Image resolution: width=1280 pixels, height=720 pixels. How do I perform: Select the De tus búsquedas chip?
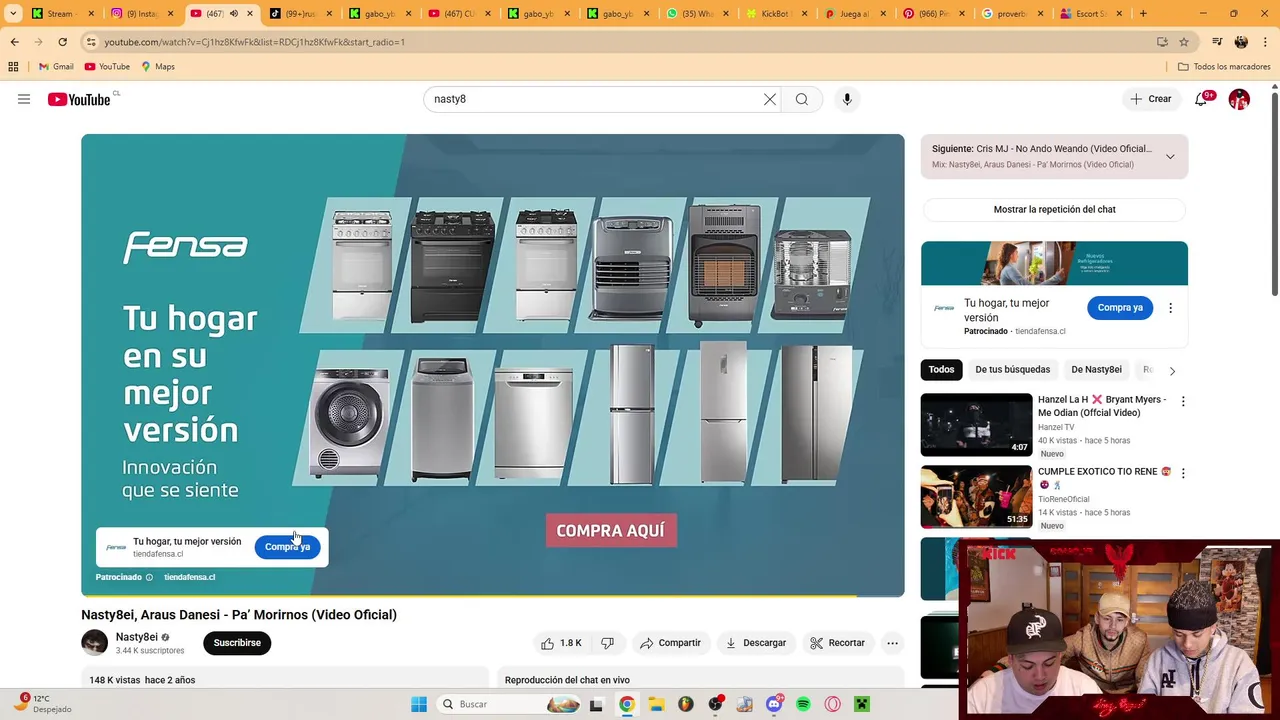(1012, 370)
